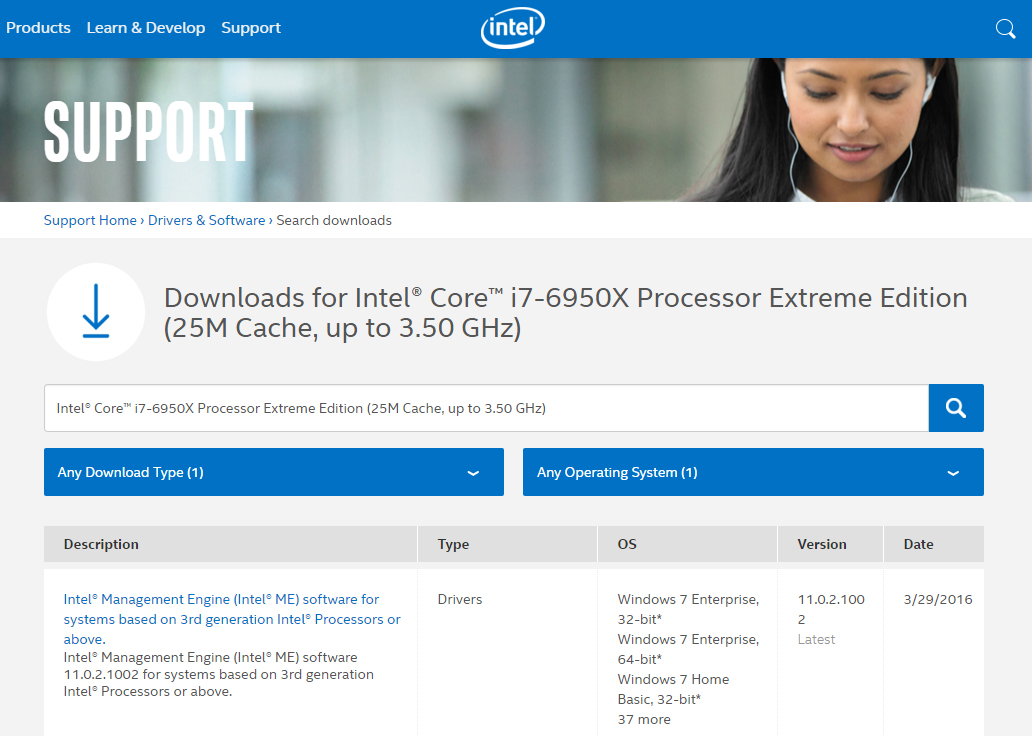Click the Drivers type cell
Image resolution: width=1032 pixels, height=736 pixels.
click(460, 600)
